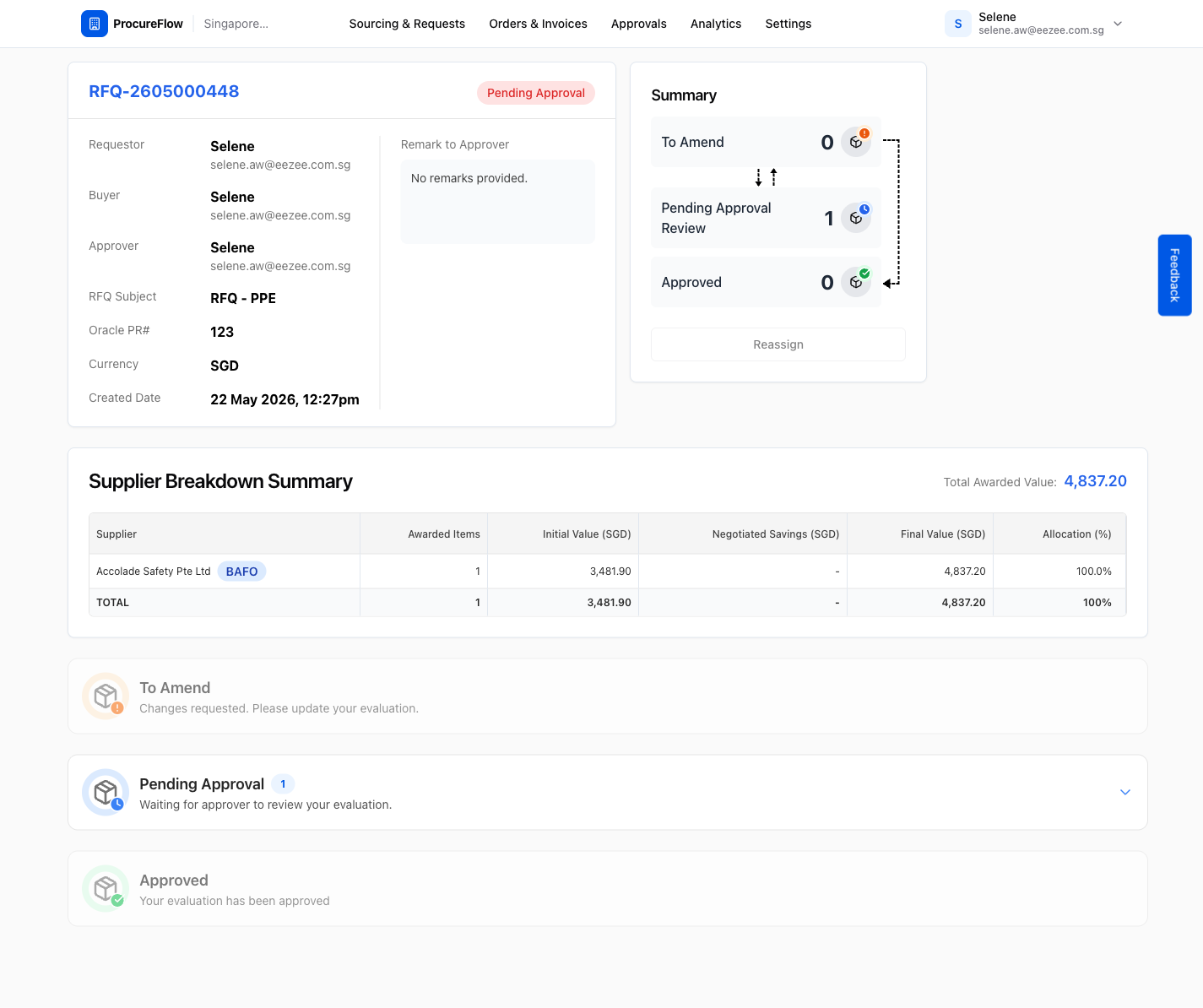The image size is (1203, 1008).
Task: Click the ProcureFlow brand name
Action: click(x=148, y=24)
